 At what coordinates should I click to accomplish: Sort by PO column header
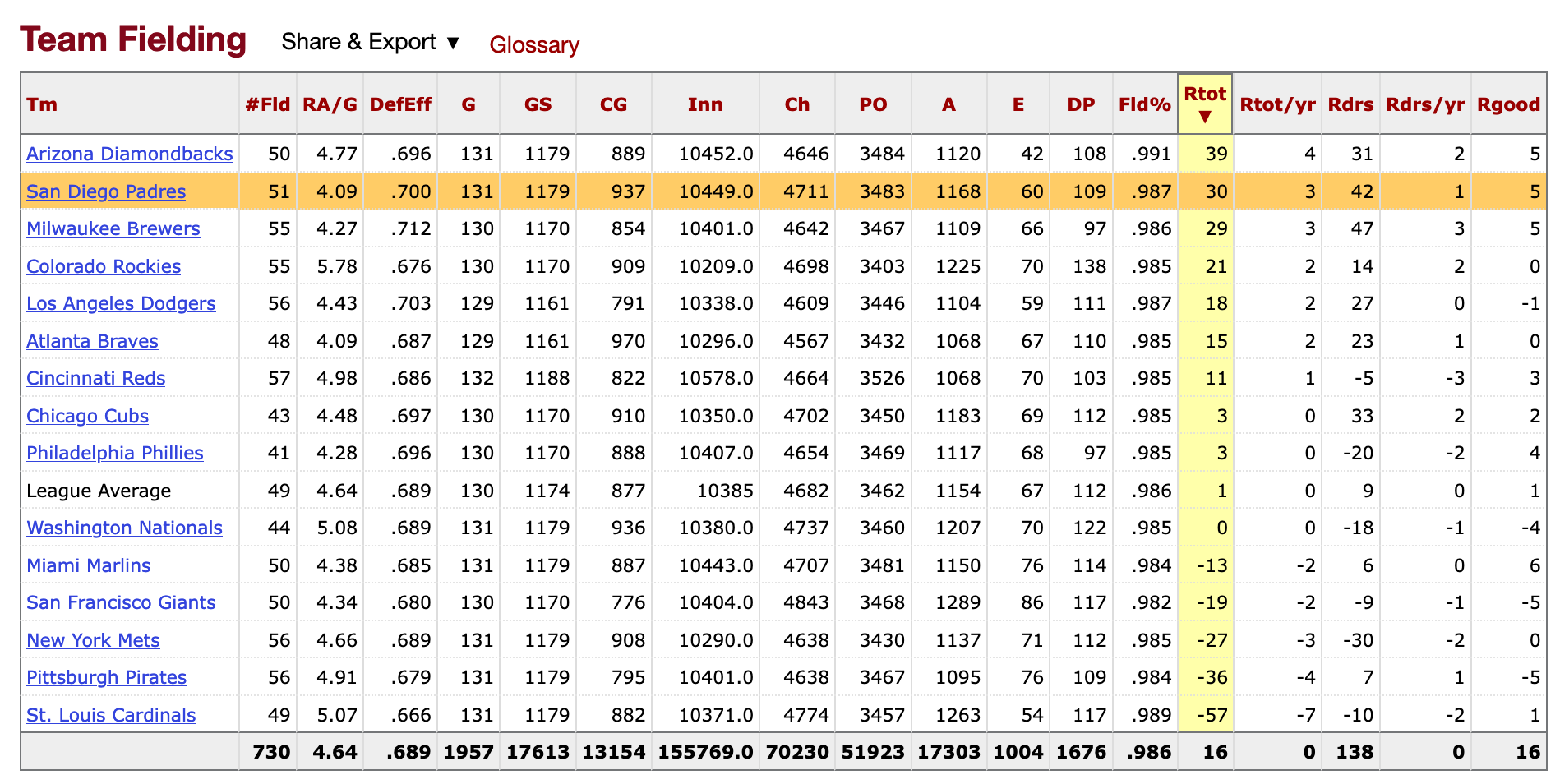tap(873, 104)
